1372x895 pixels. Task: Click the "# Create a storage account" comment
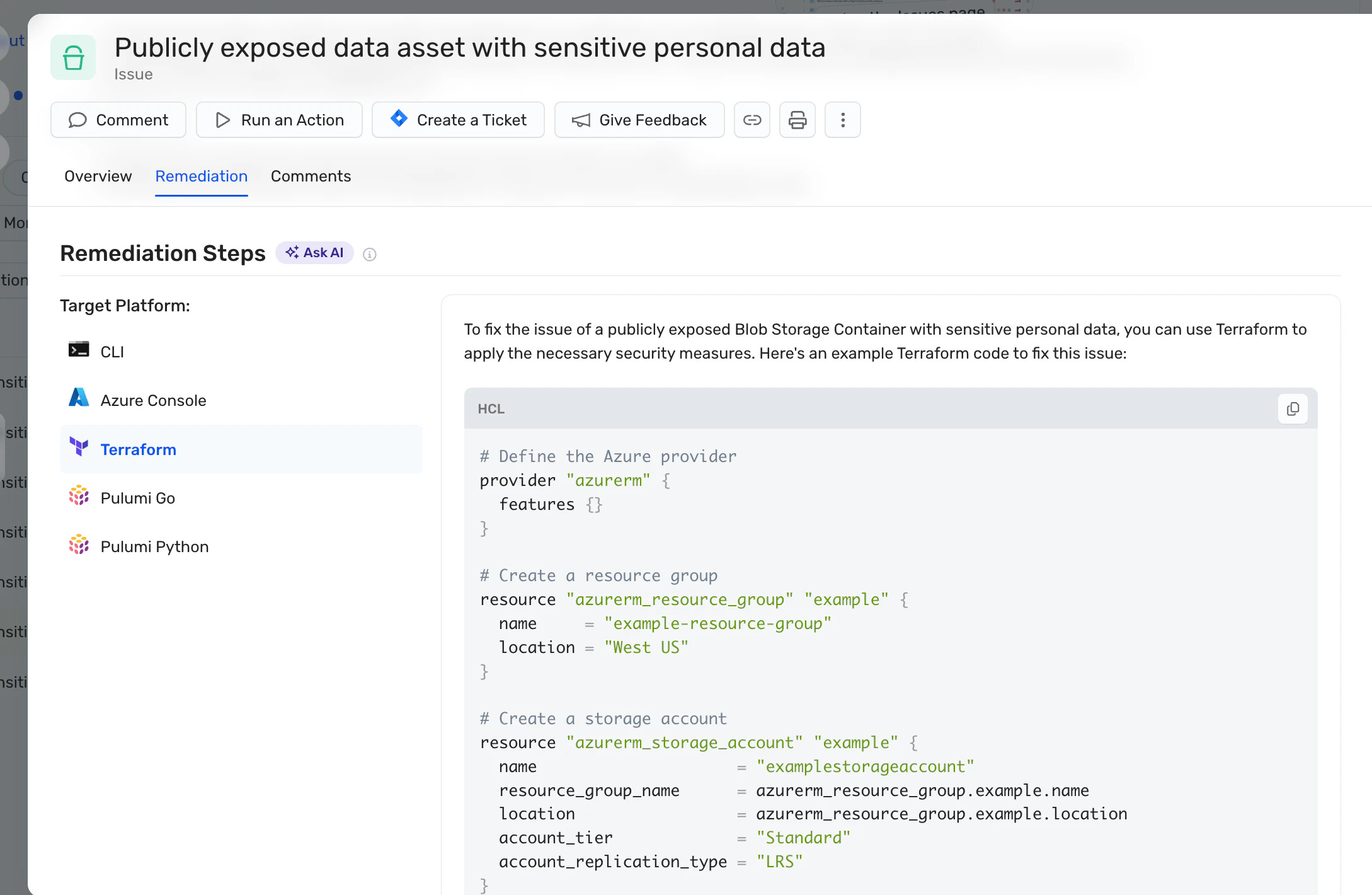point(603,719)
